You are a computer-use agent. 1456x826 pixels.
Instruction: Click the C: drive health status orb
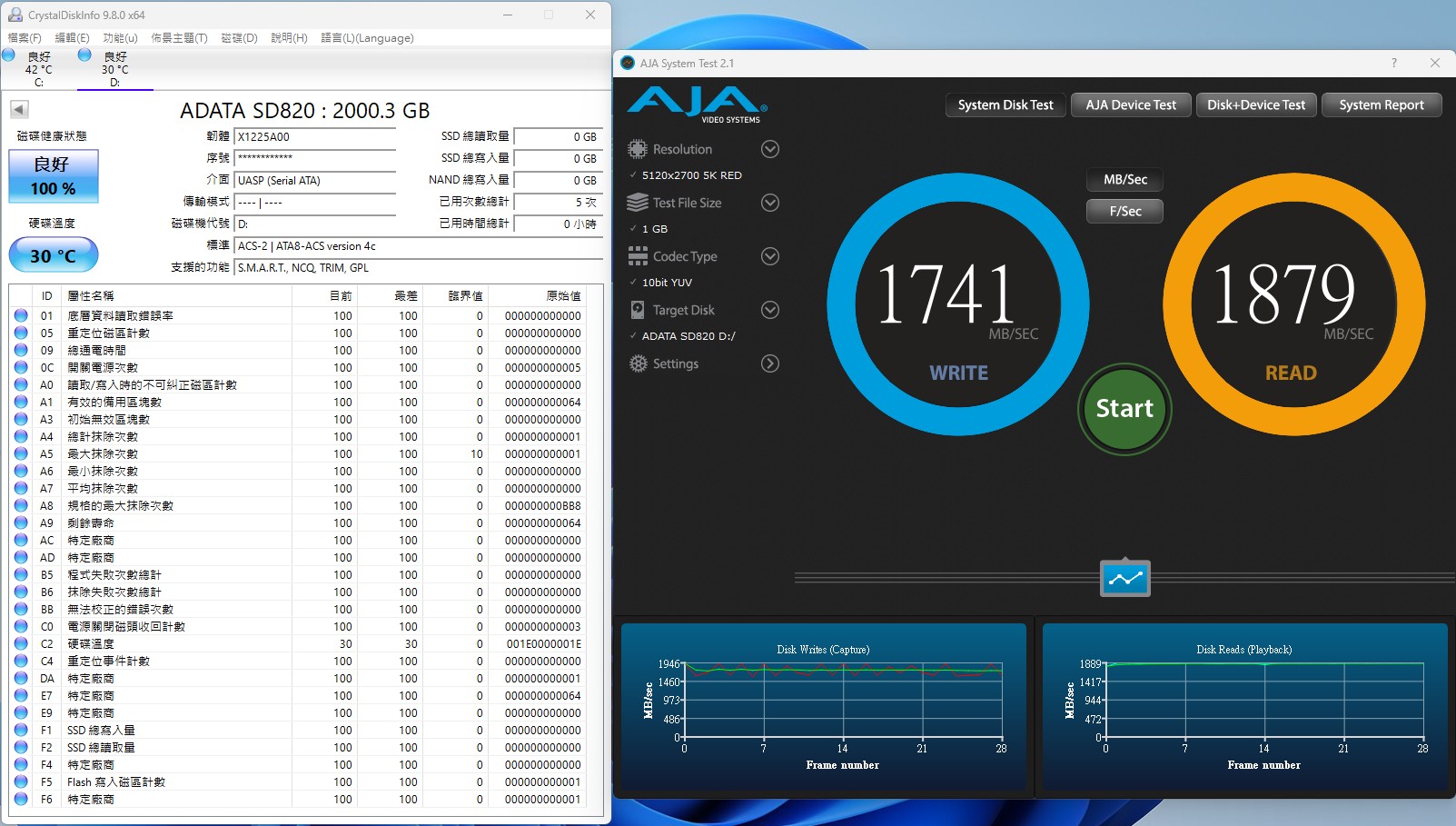click(8, 55)
